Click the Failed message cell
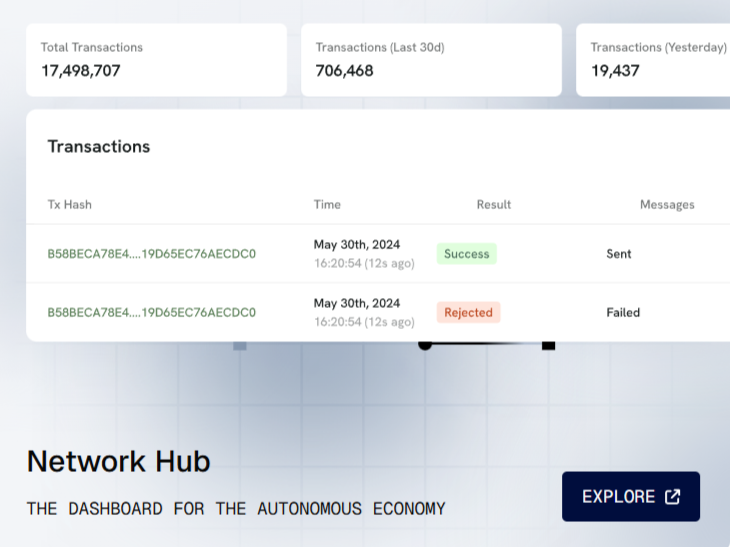Screen dimensions: 730x547 623,312
